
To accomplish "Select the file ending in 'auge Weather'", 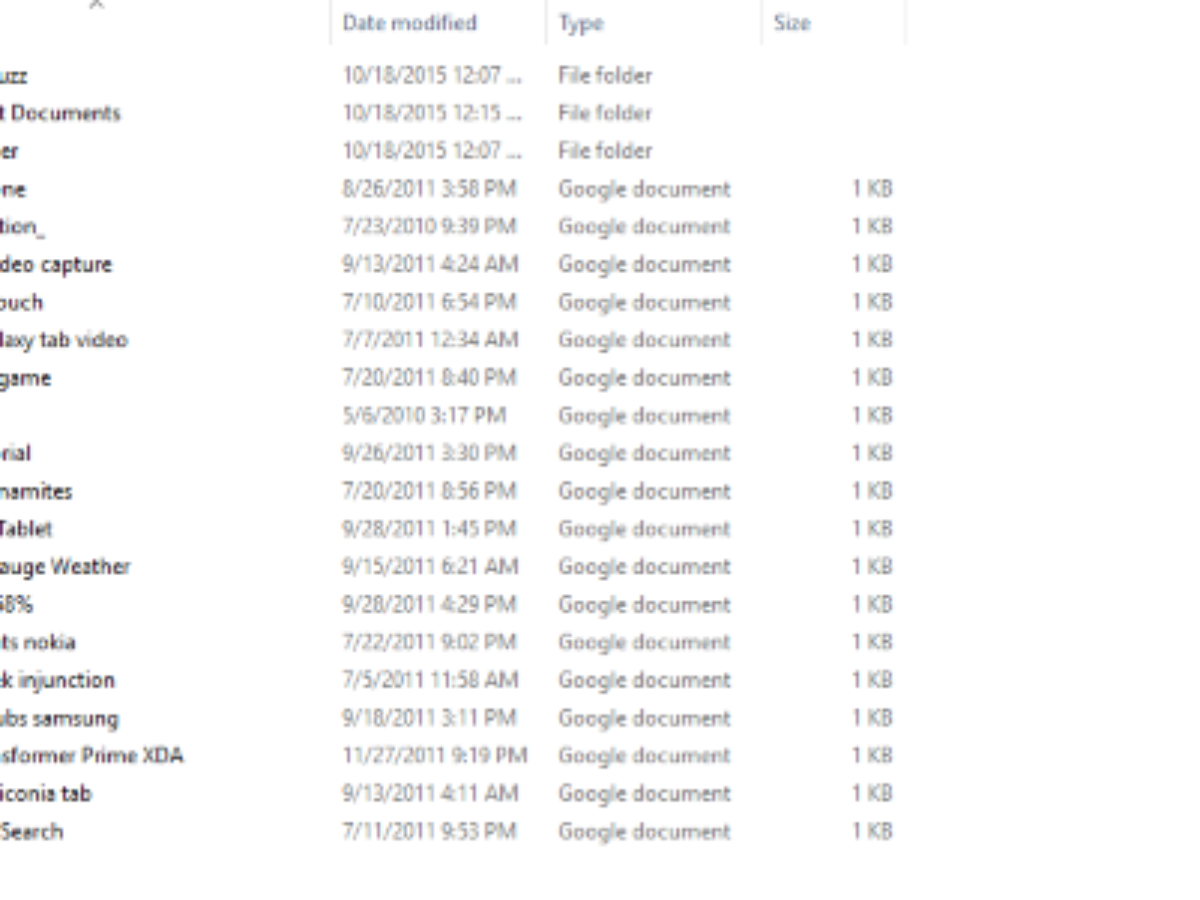I will 65,567.
